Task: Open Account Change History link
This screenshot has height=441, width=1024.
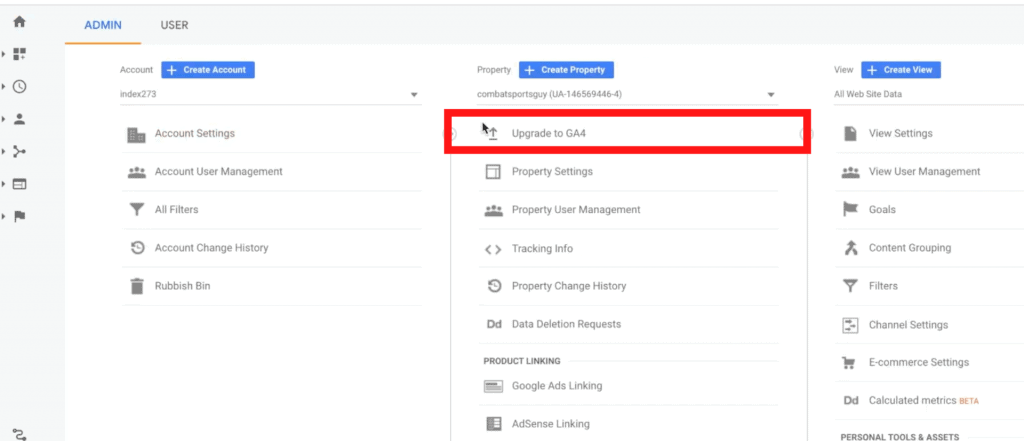Action: (x=212, y=248)
